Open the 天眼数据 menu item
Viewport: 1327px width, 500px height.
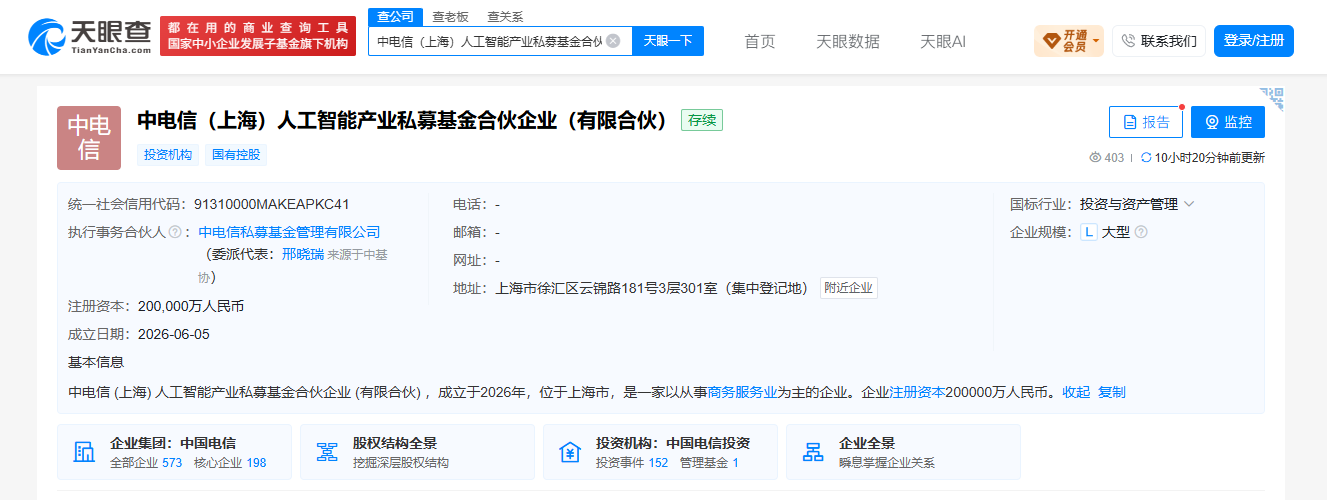tap(848, 41)
